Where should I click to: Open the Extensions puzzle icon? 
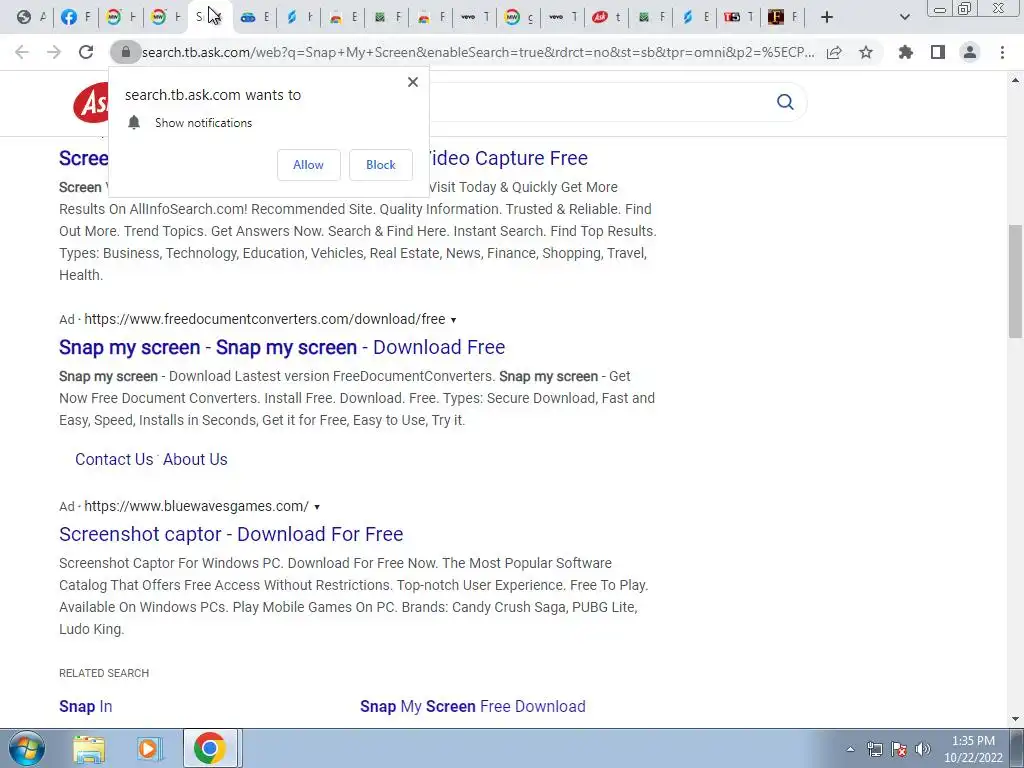click(x=905, y=52)
